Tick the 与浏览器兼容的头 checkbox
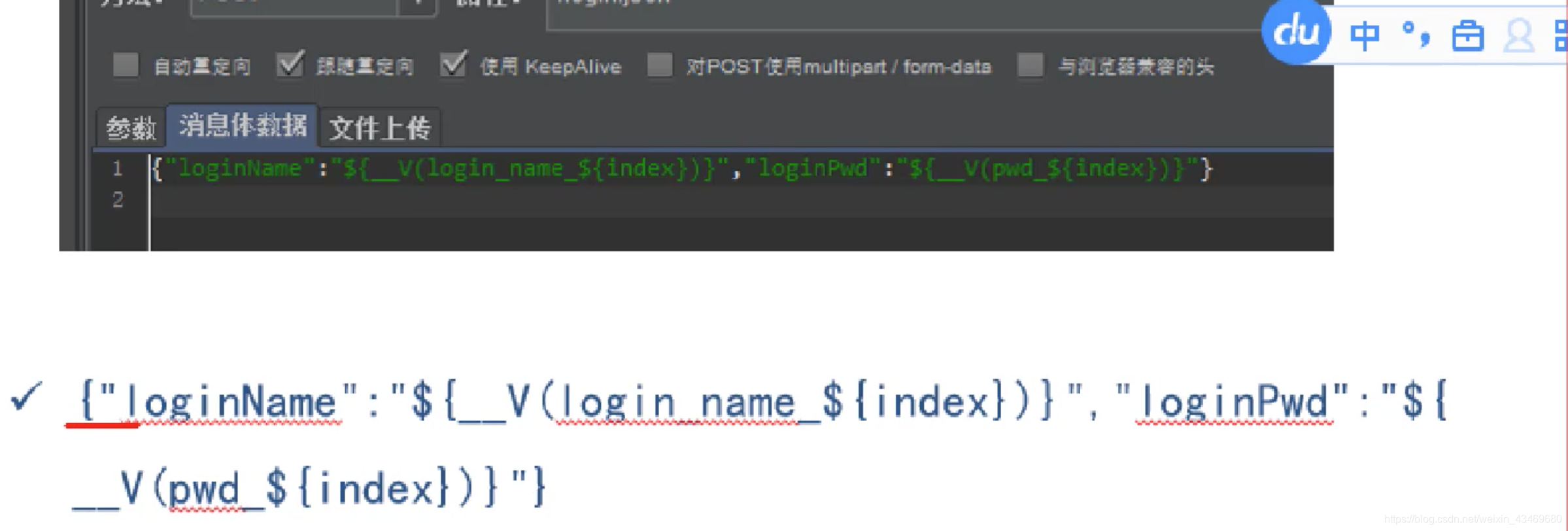 [1031, 65]
